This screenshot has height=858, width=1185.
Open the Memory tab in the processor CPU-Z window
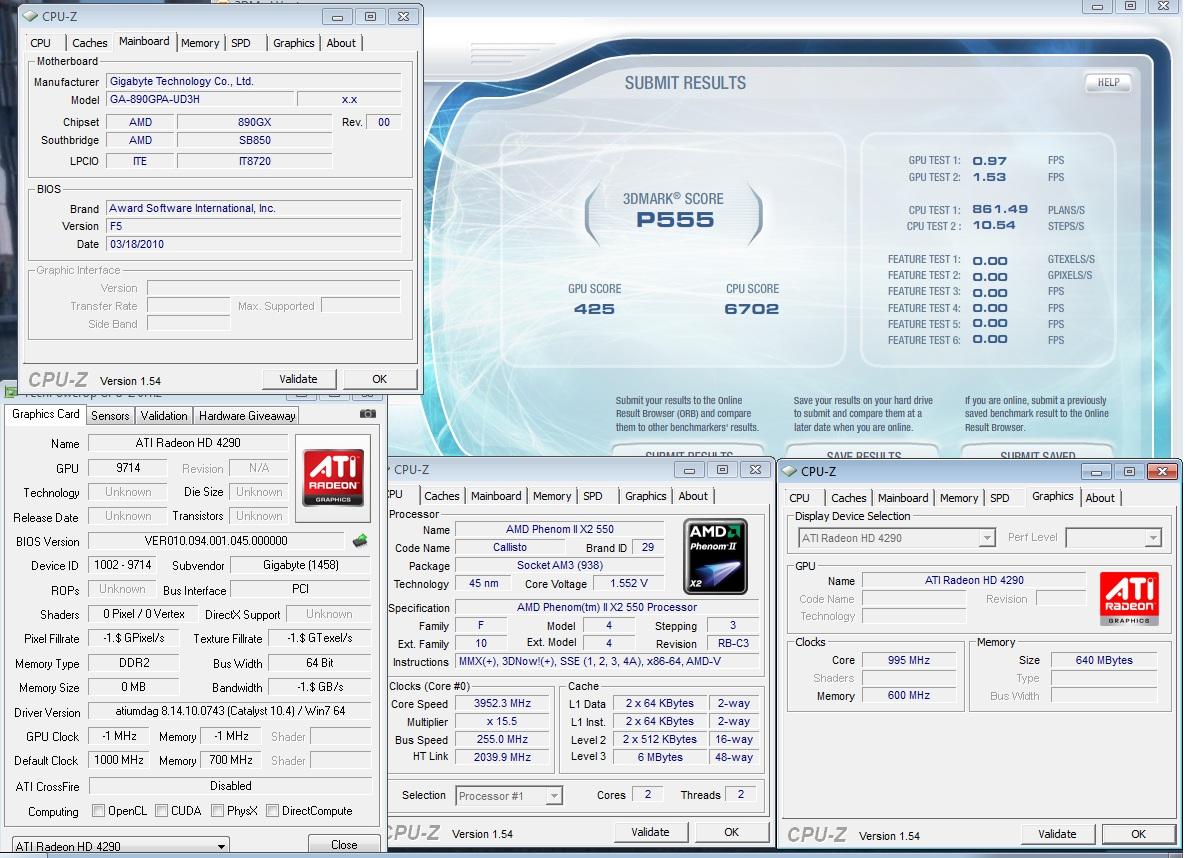[552, 496]
